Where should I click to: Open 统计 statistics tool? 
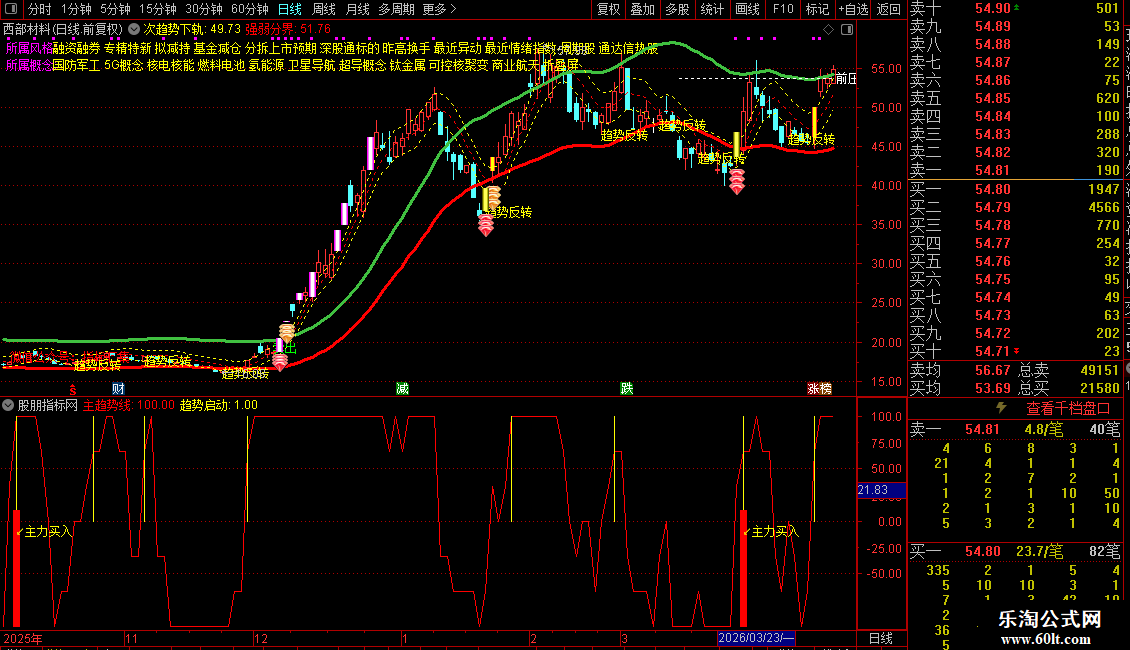(712, 9)
